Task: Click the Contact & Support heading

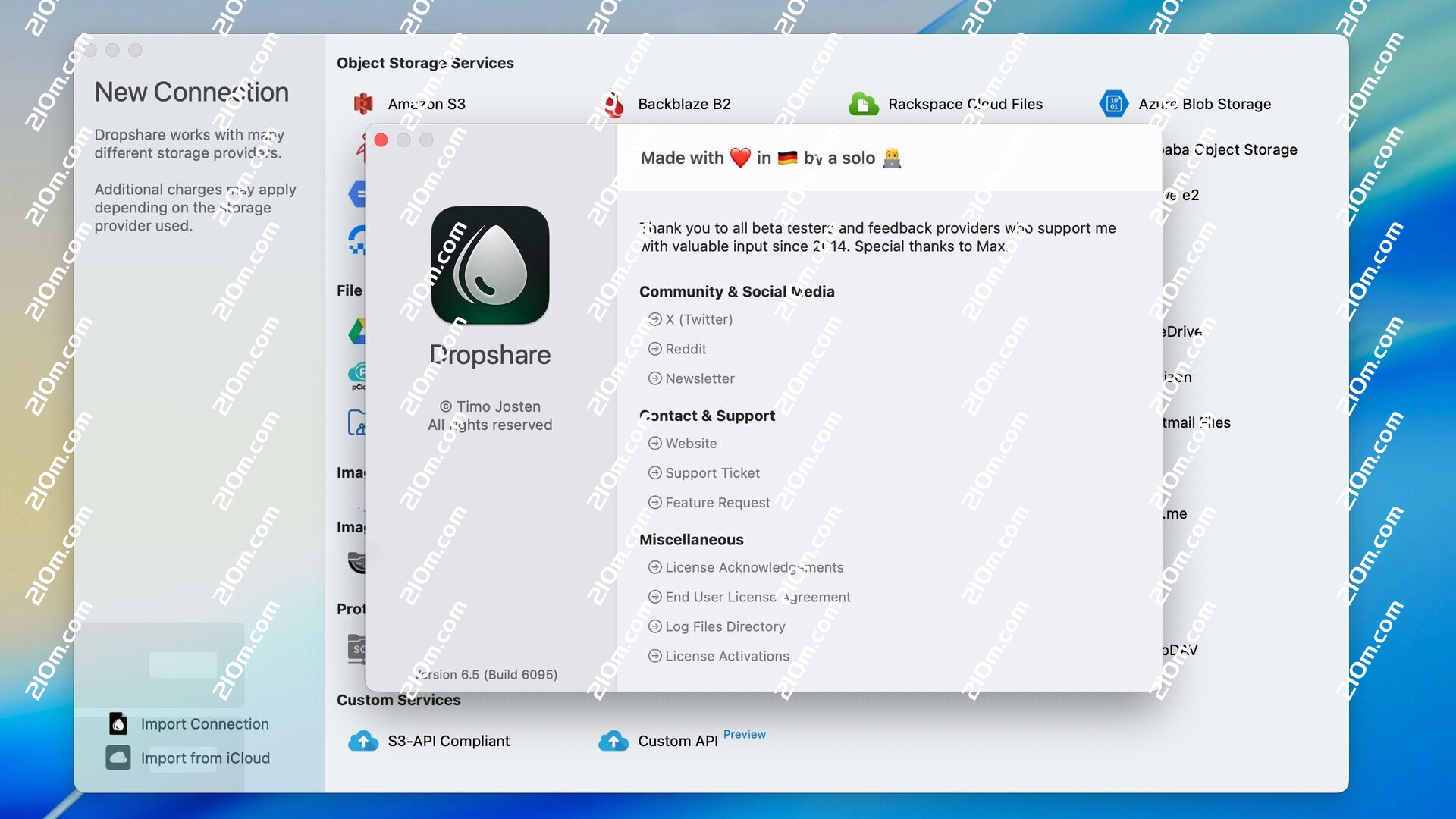Action: pyautogui.click(x=707, y=415)
